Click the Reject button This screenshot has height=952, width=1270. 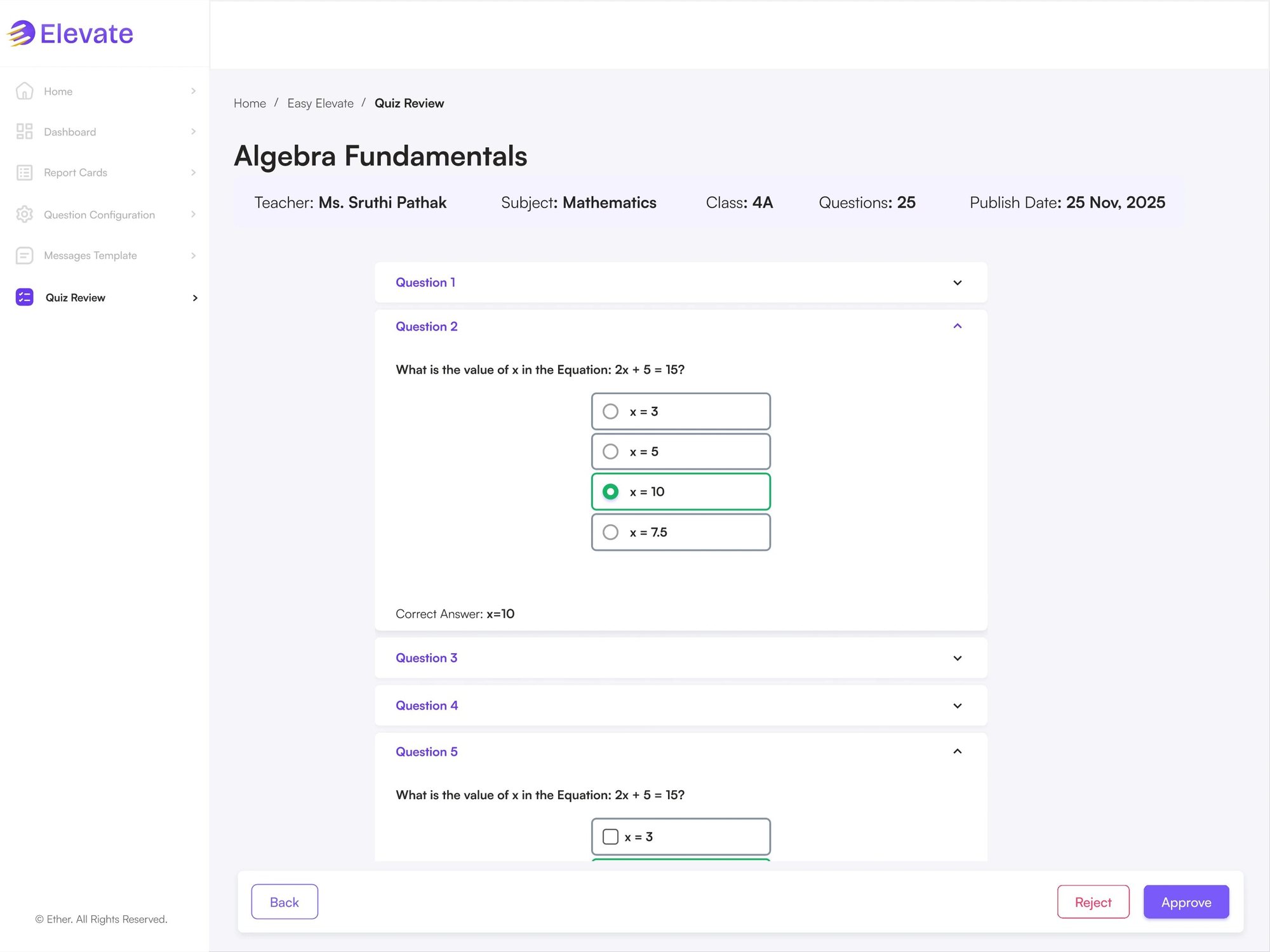click(1093, 902)
